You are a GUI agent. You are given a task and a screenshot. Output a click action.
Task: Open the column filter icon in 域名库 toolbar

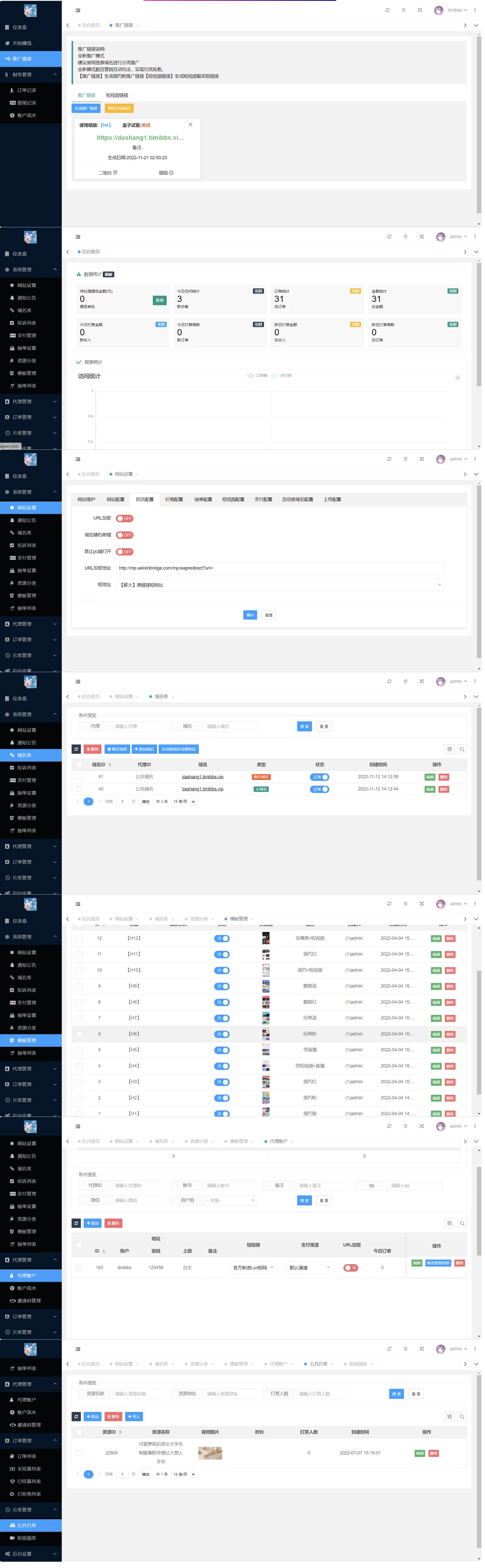(450, 749)
